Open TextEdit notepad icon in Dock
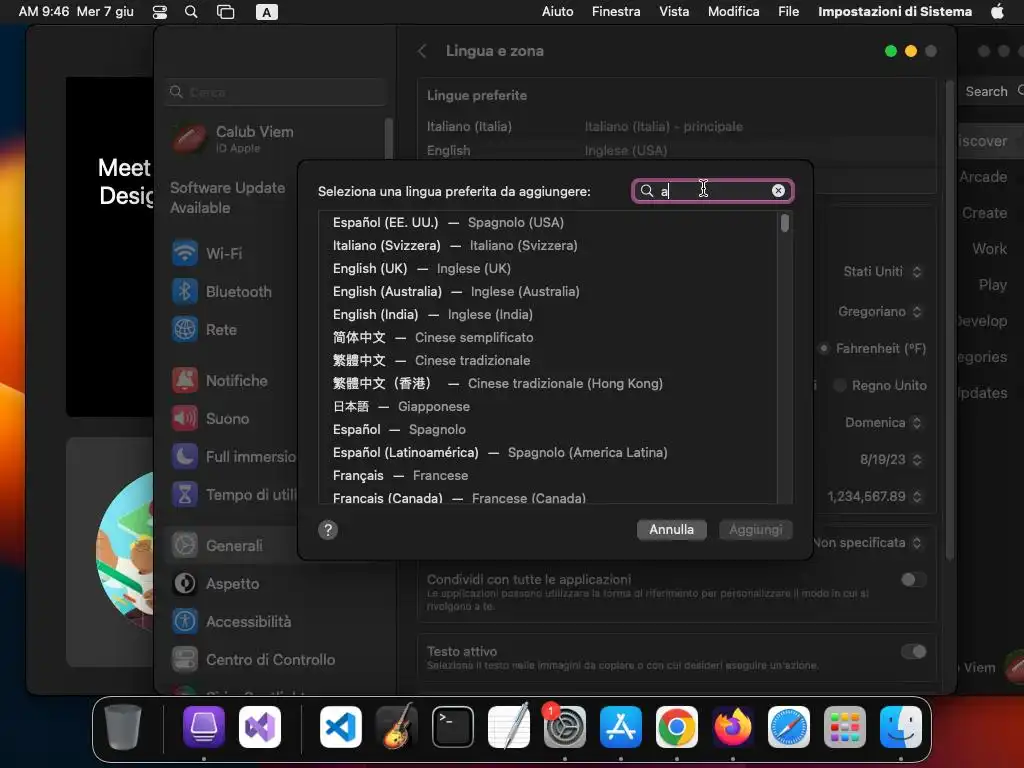 [509, 727]
